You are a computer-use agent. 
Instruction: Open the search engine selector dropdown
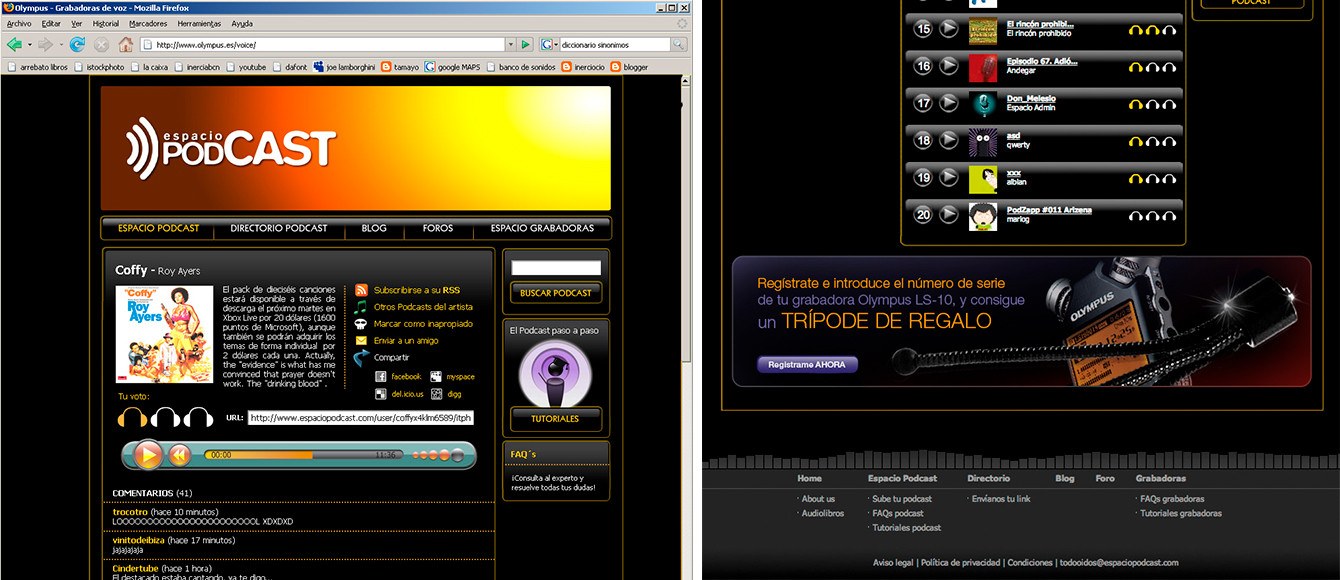556,45
